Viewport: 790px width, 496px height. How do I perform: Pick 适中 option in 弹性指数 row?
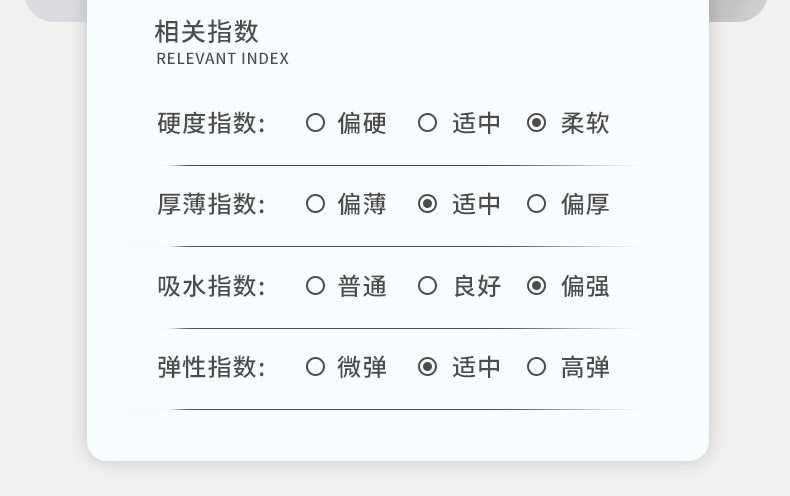click(428, 367)
